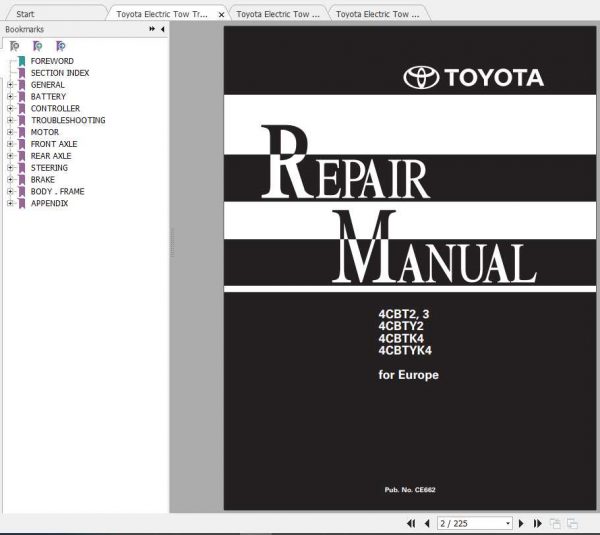Image resolution: width=600 pixels, height=535 pixels.
Task: Click the FOREWORD bookmark icon
Action: tap(22, 61)
